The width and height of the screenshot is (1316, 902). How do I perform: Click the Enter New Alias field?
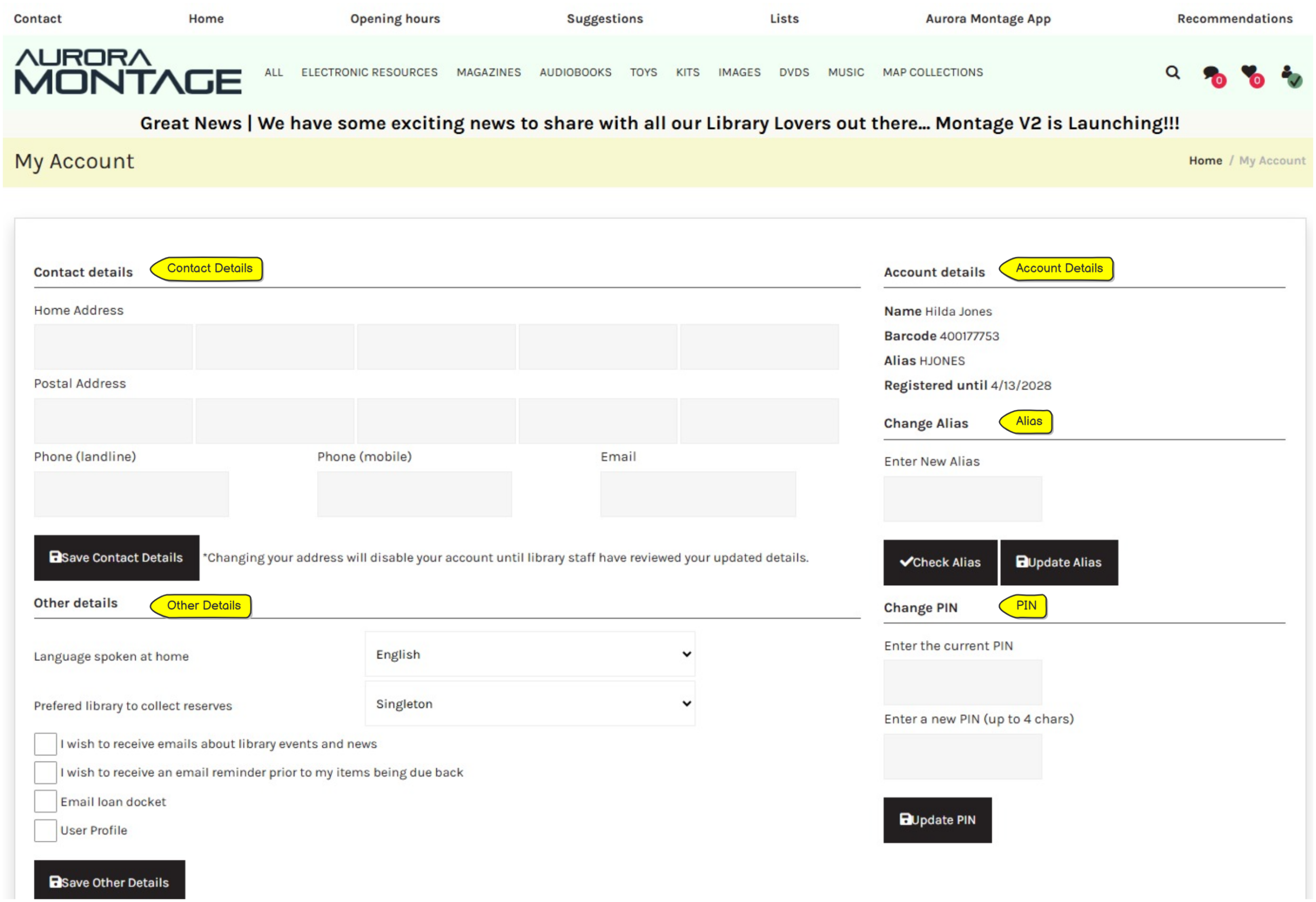pyautogui.click(x=962, y=499)
